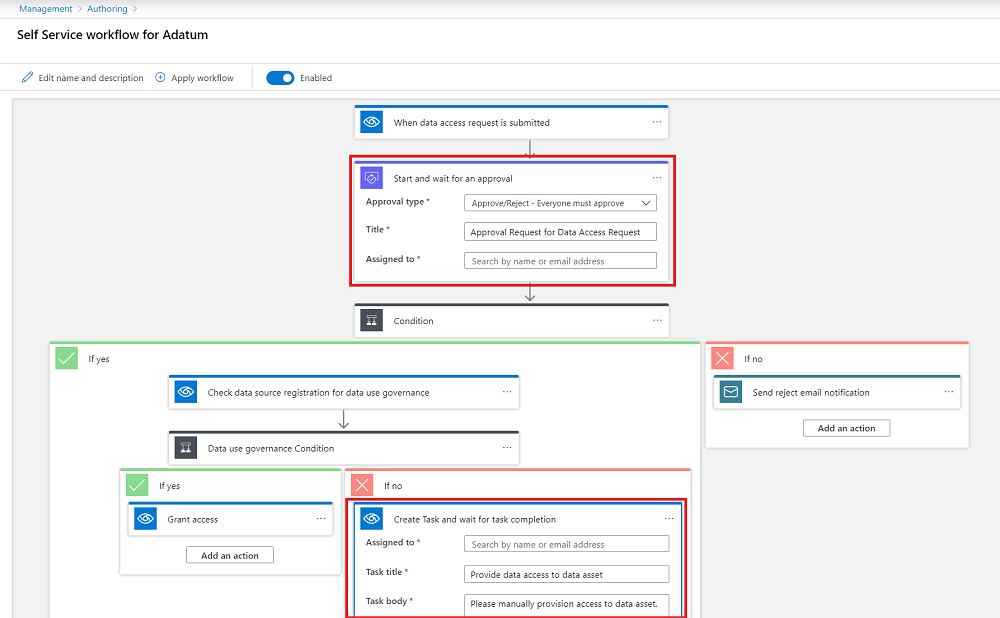Click the 'Task title' input showing 'Provide data access to data asset'
The image size is (1000, 618).
tap(566, 573)
